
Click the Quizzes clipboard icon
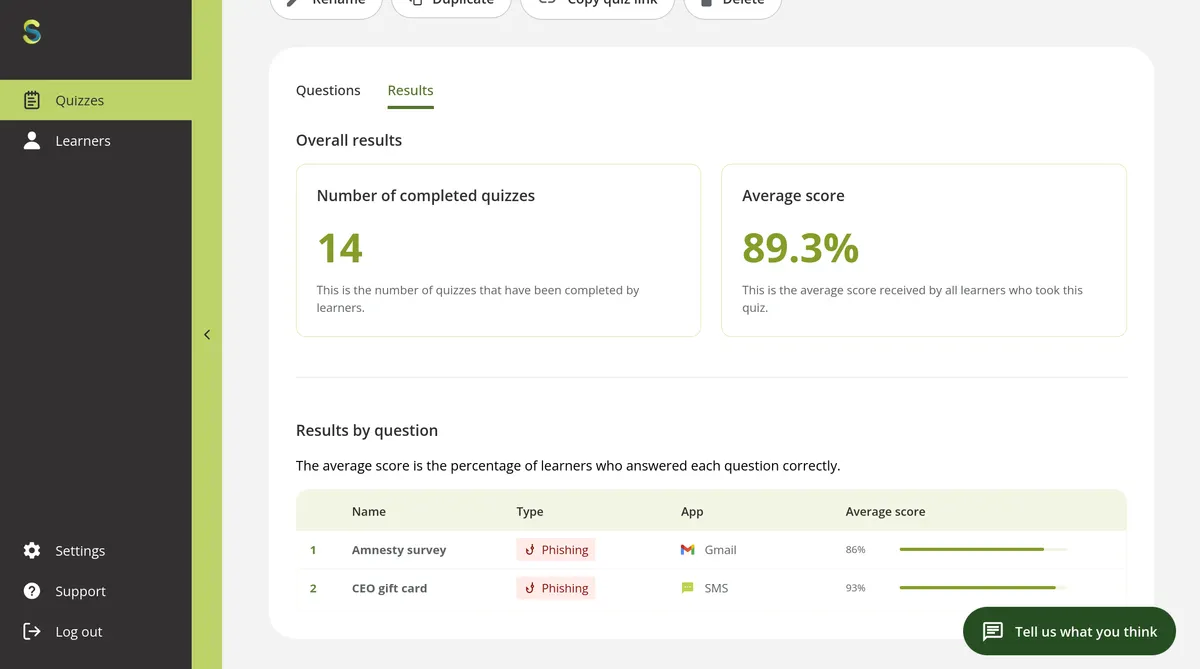coord(32,100)
